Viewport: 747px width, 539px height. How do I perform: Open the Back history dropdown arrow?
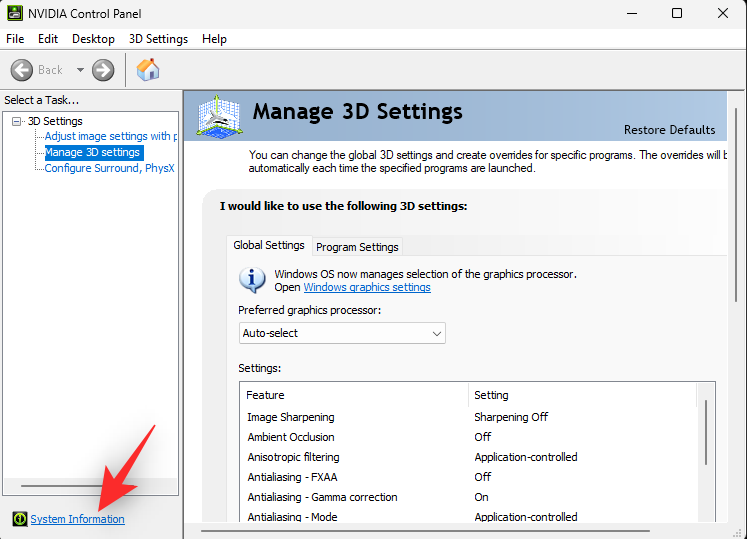[80, 70]
